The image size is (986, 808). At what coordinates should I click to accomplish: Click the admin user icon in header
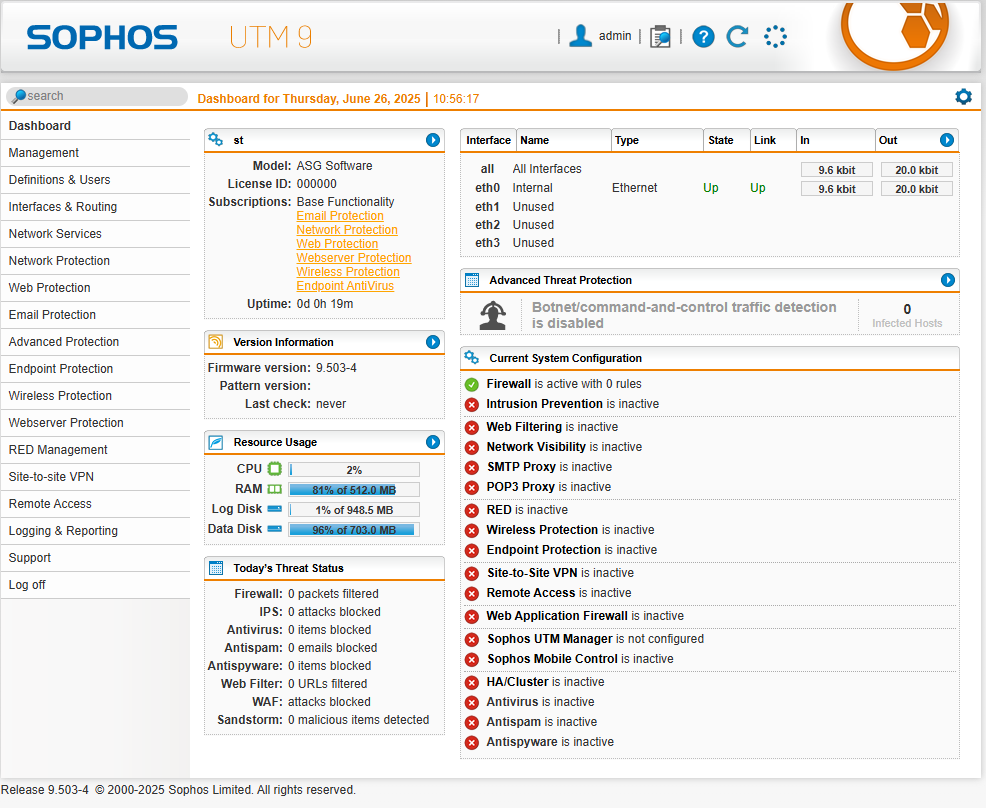(580, 36)
